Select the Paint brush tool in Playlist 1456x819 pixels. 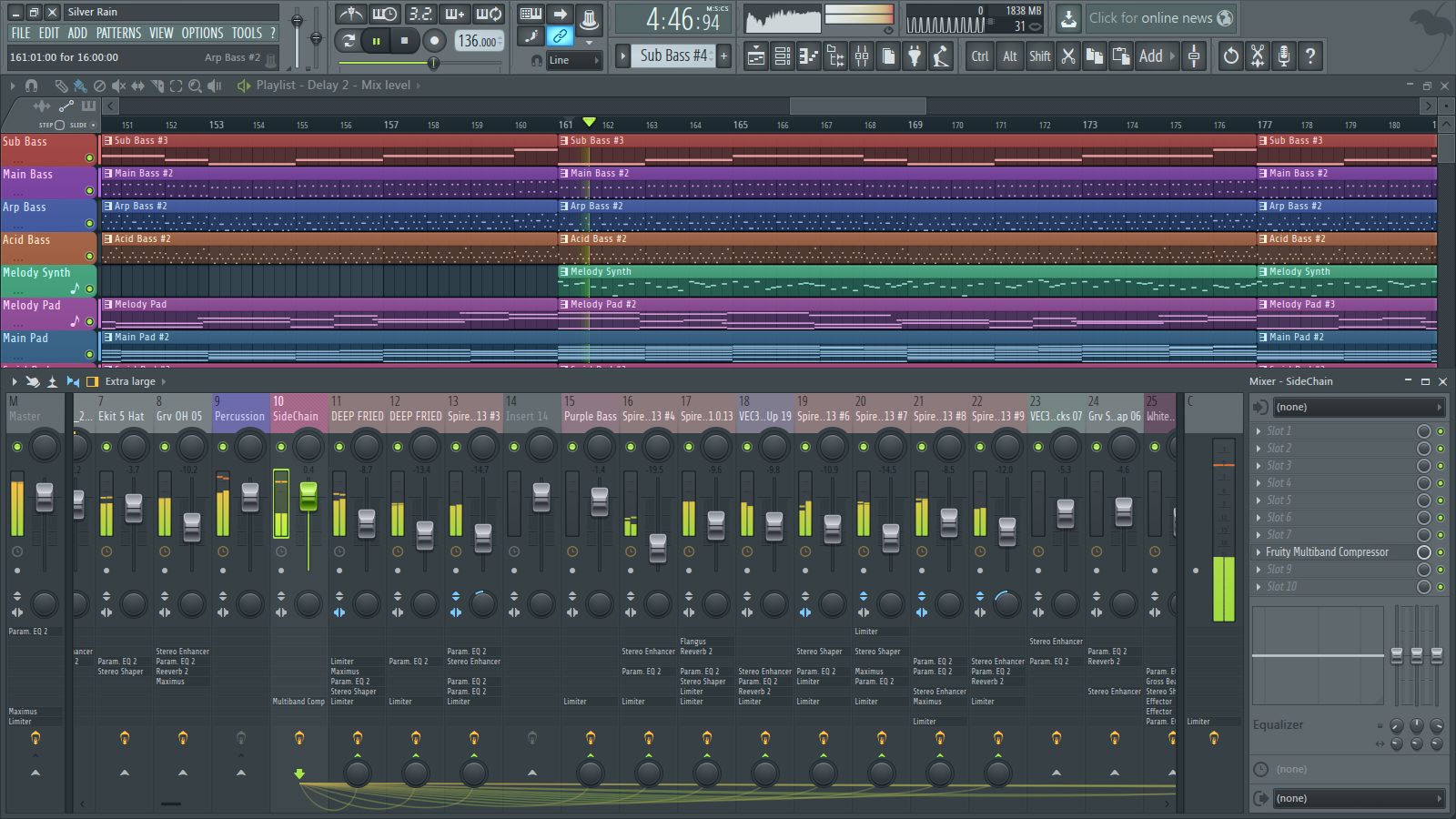pyautogui.click(x=80, y=86)
